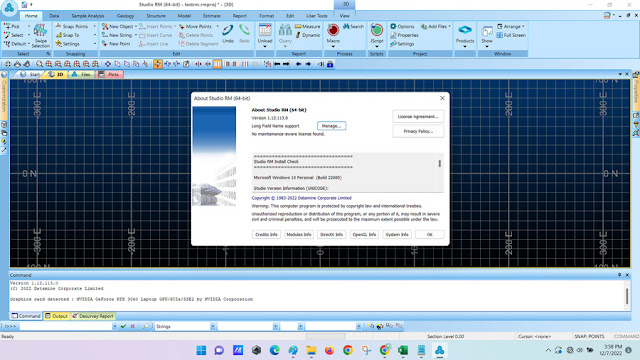Expand the Show dropdown in Window group

pyautogui.click(x=487, y=46)
